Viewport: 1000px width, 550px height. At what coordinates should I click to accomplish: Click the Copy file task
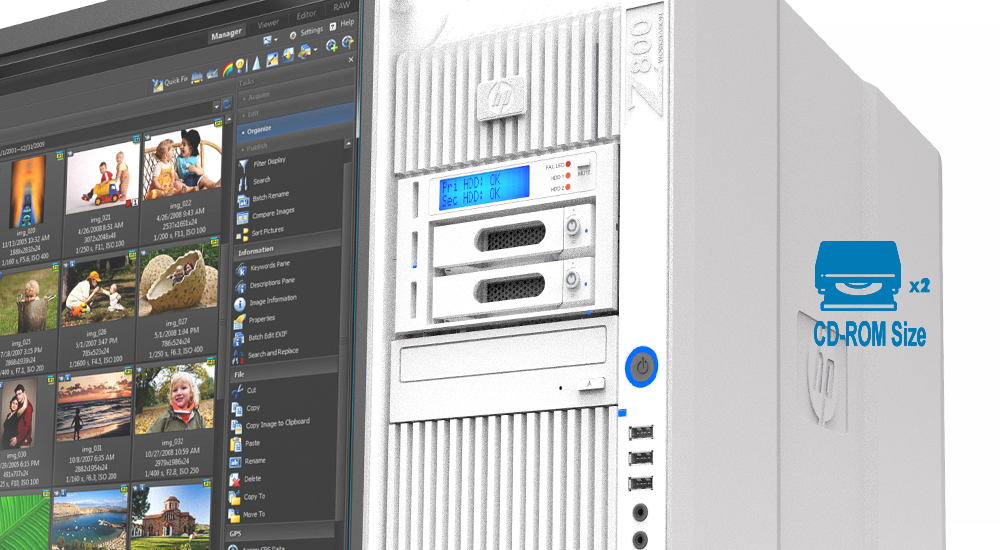coord(253,408)
